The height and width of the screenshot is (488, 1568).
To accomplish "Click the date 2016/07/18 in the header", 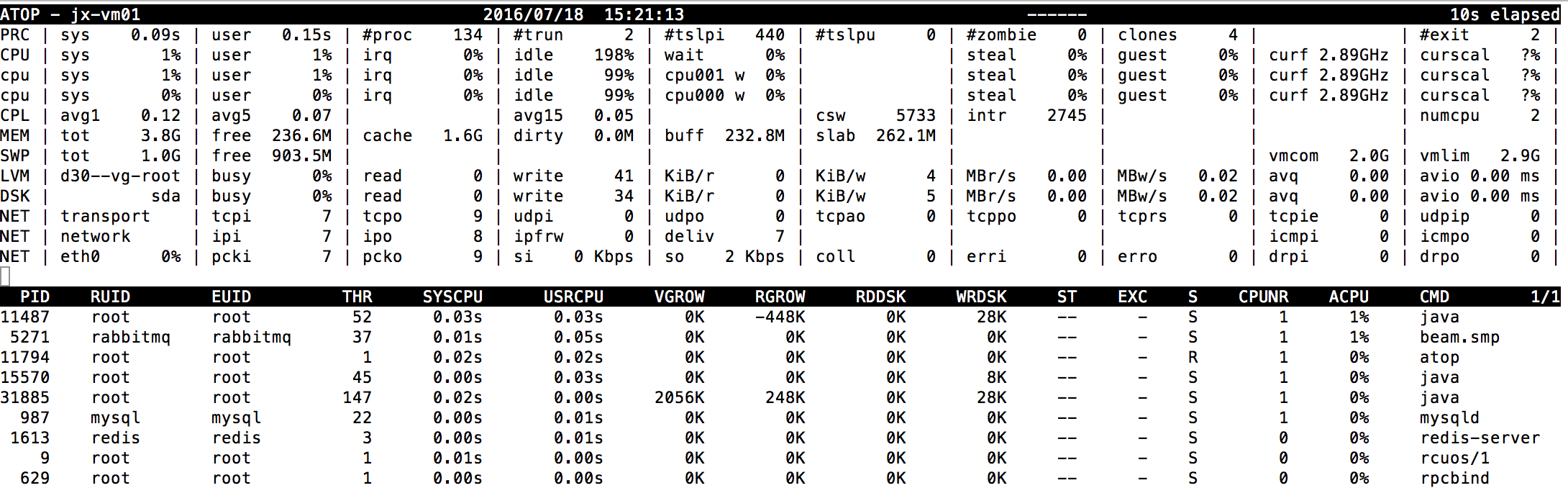I will pyautogui.click(x=533, y=14).
